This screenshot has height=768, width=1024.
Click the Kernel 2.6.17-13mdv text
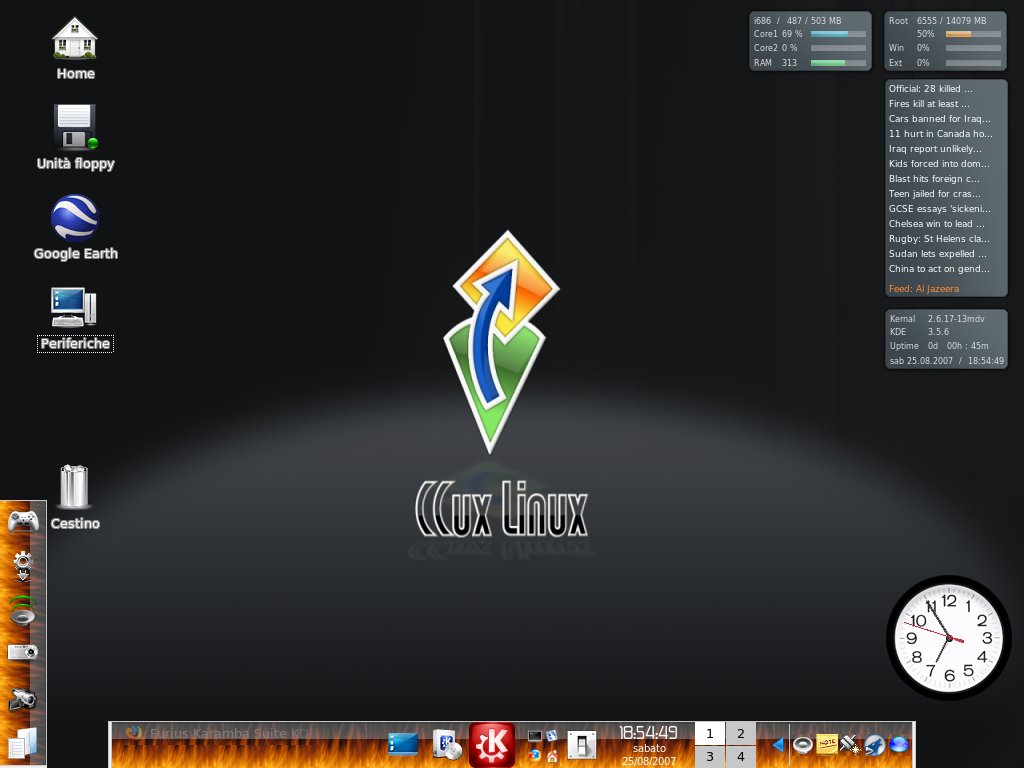click(x=936, y=319)
